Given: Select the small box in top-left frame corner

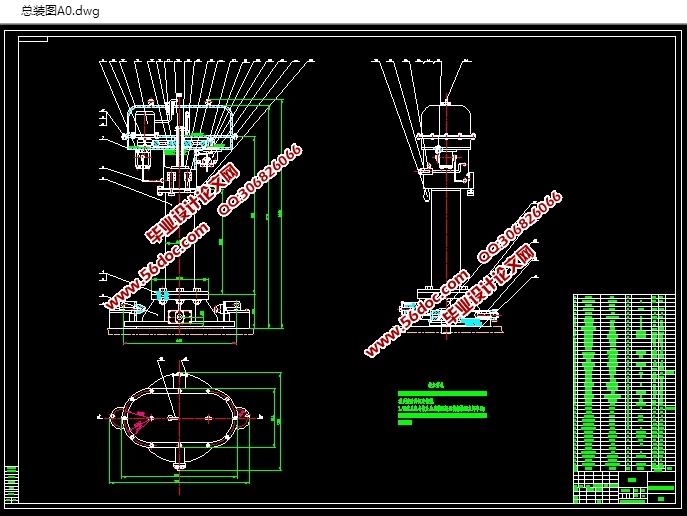Looking at the screenshot, I should (x=33, y=40).
